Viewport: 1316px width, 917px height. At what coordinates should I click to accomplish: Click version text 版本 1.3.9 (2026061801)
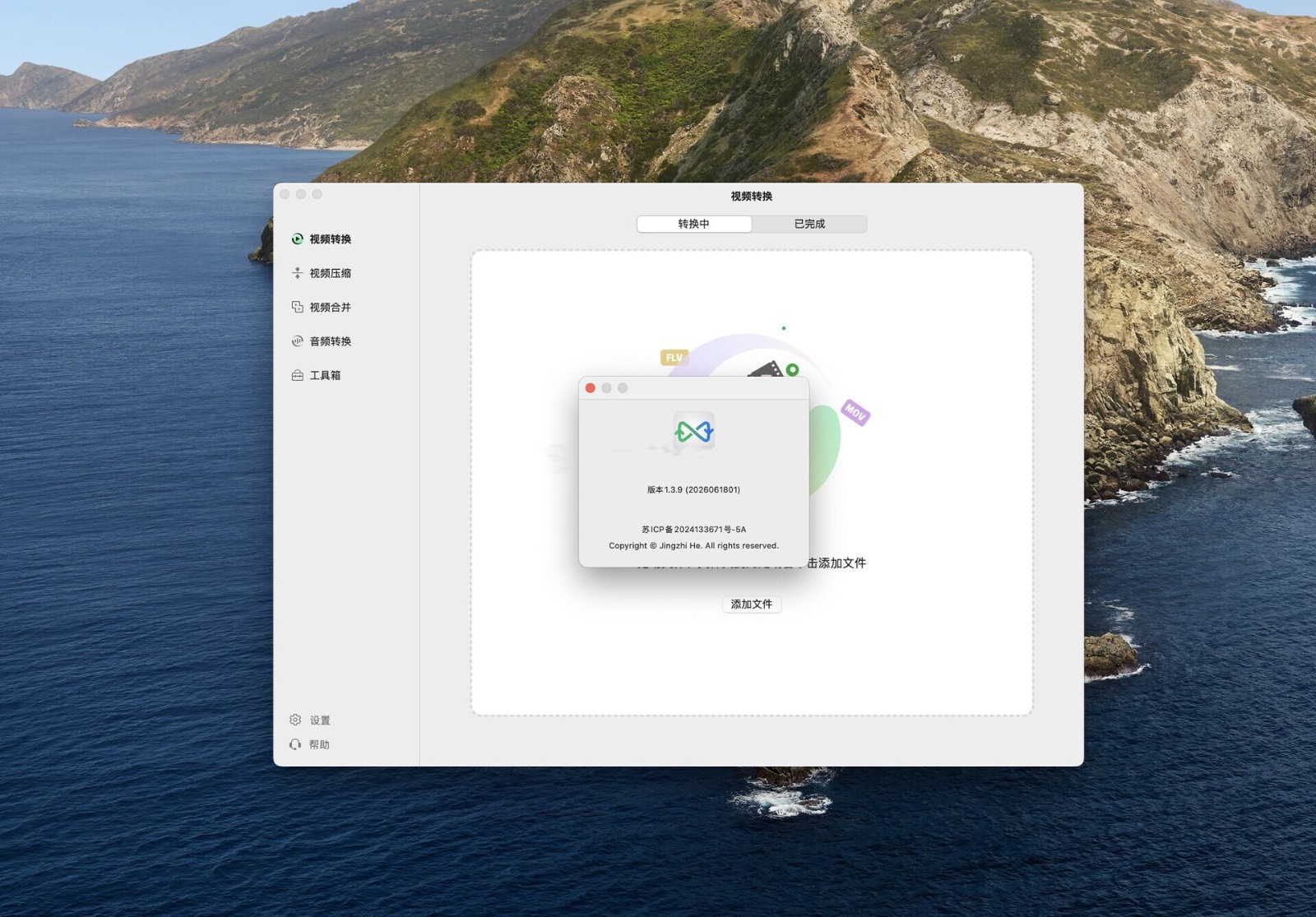click(x=693, y=489)
